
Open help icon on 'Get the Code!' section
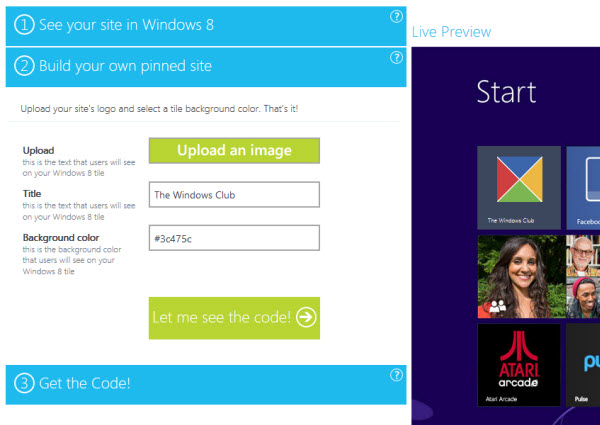click(396, 375)
